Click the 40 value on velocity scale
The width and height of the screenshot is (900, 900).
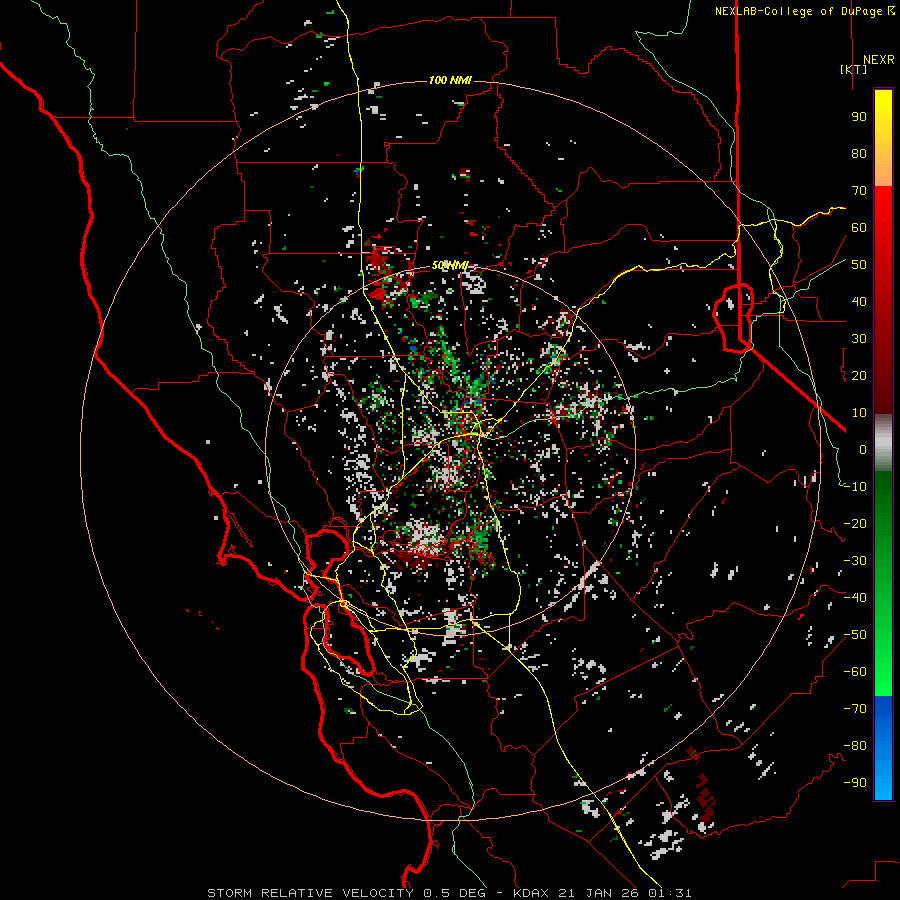pyautogui.click(x=859, y=302)
